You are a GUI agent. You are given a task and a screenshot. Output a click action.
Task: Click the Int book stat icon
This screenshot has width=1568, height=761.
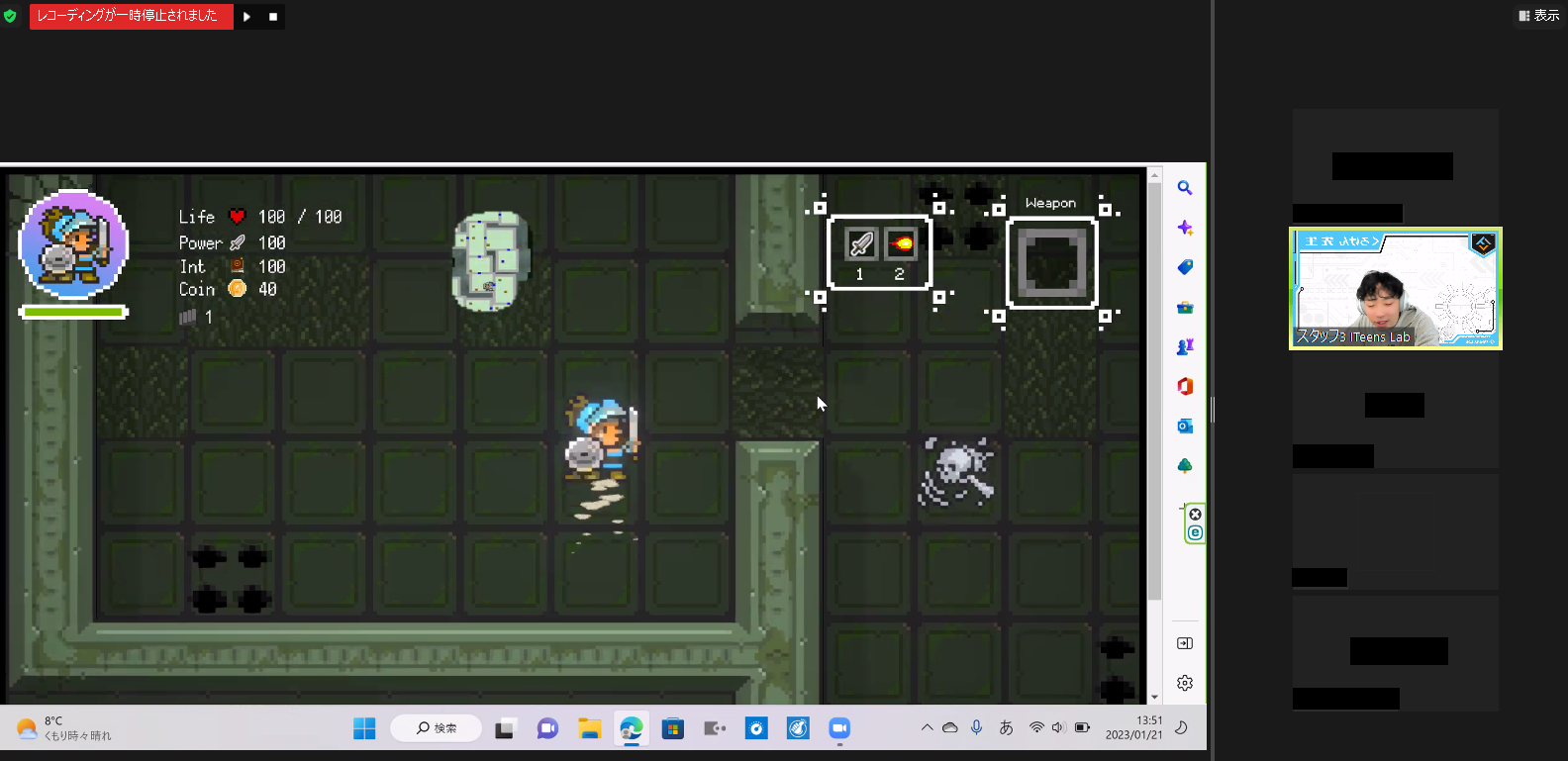[x=238, y=266]
